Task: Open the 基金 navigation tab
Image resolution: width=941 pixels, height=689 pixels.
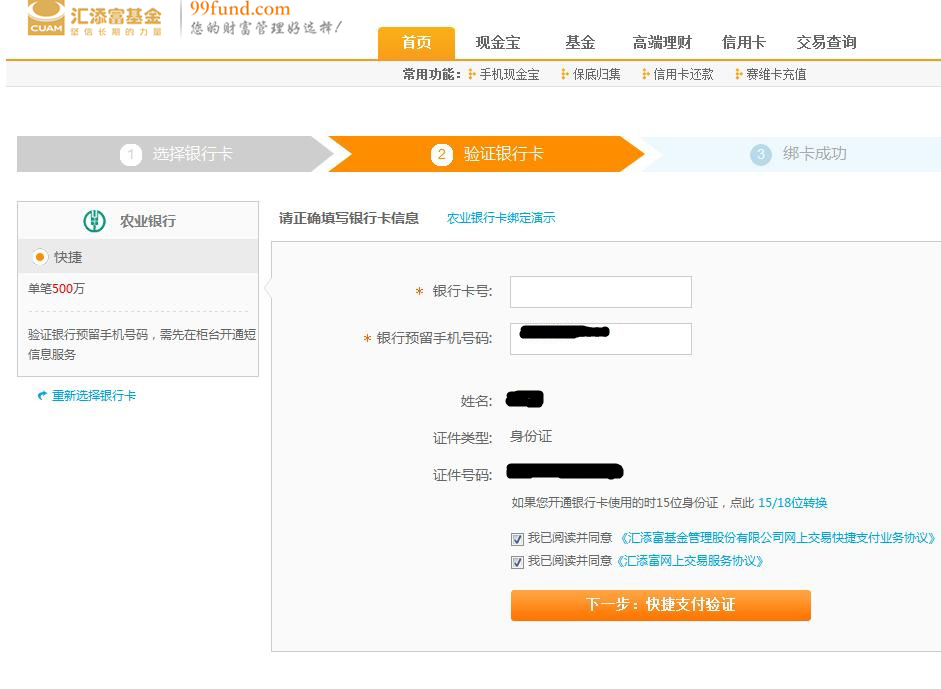Action: (580, 42)
